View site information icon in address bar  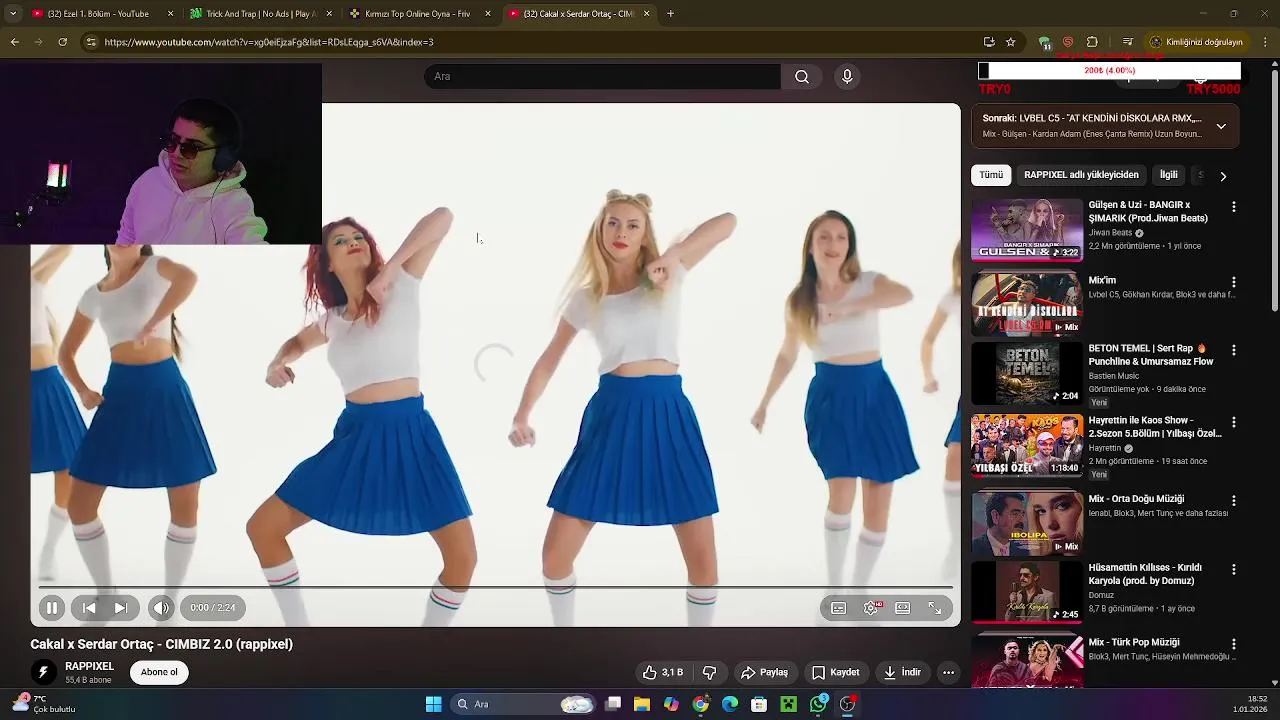click(91, 42)
